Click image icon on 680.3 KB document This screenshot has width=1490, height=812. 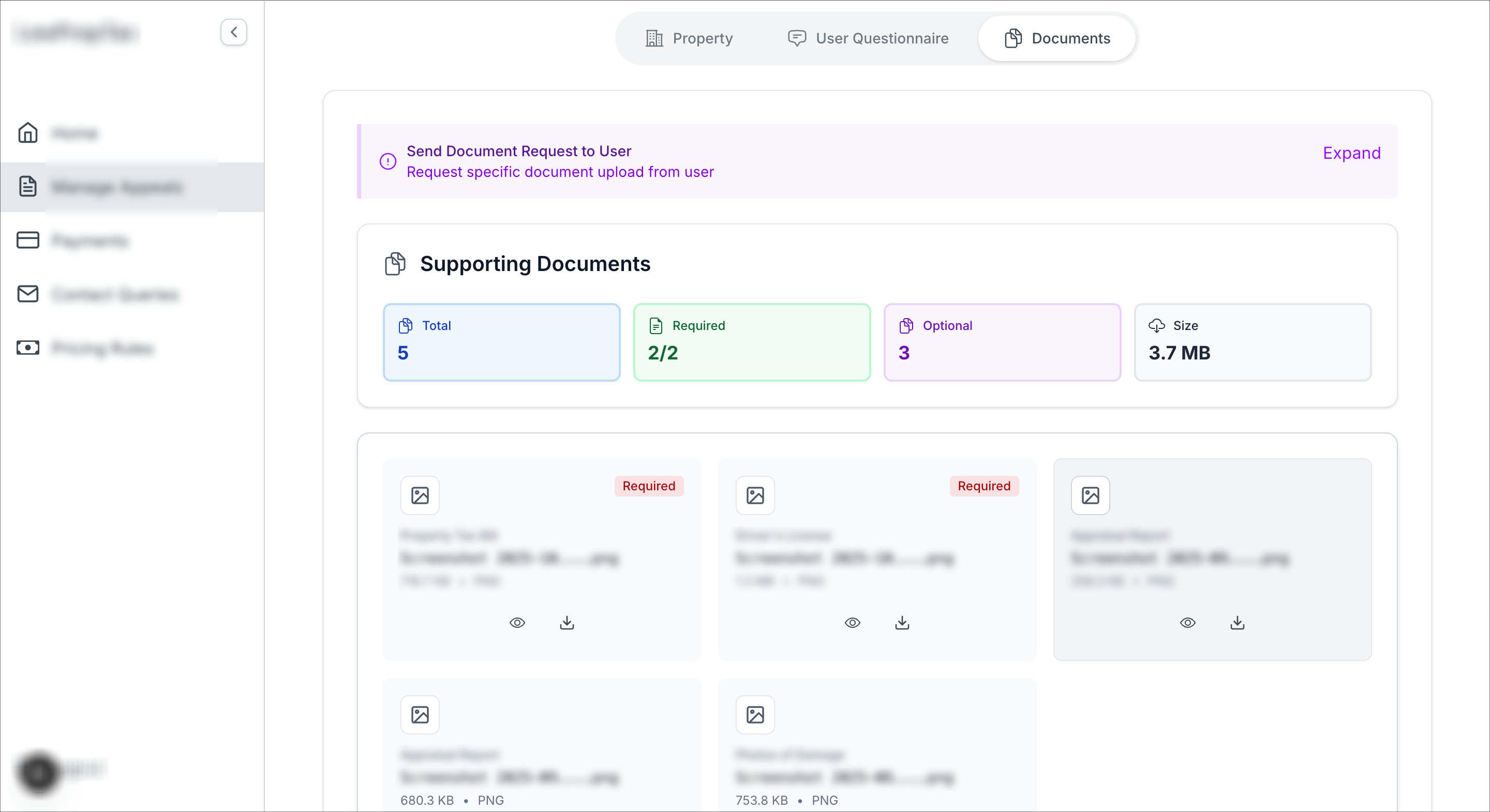click(x=420, y=715)
